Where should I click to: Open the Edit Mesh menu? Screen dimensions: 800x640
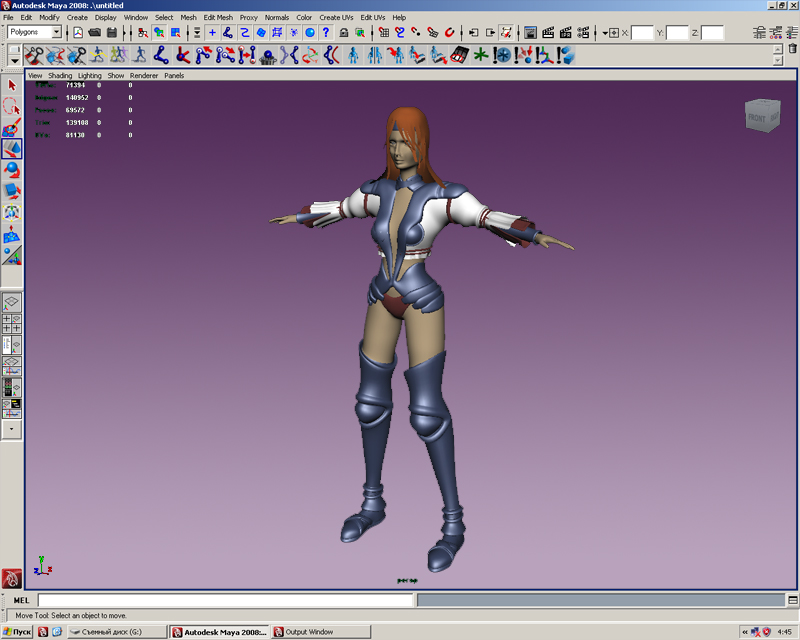pos(217,17)
